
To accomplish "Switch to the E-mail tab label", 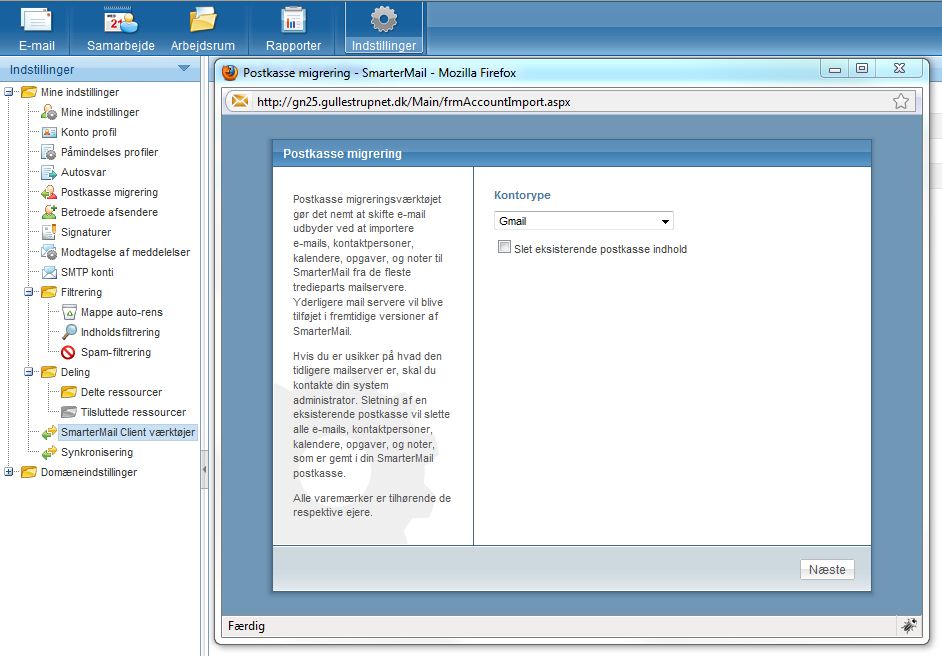I will [37, 46].
